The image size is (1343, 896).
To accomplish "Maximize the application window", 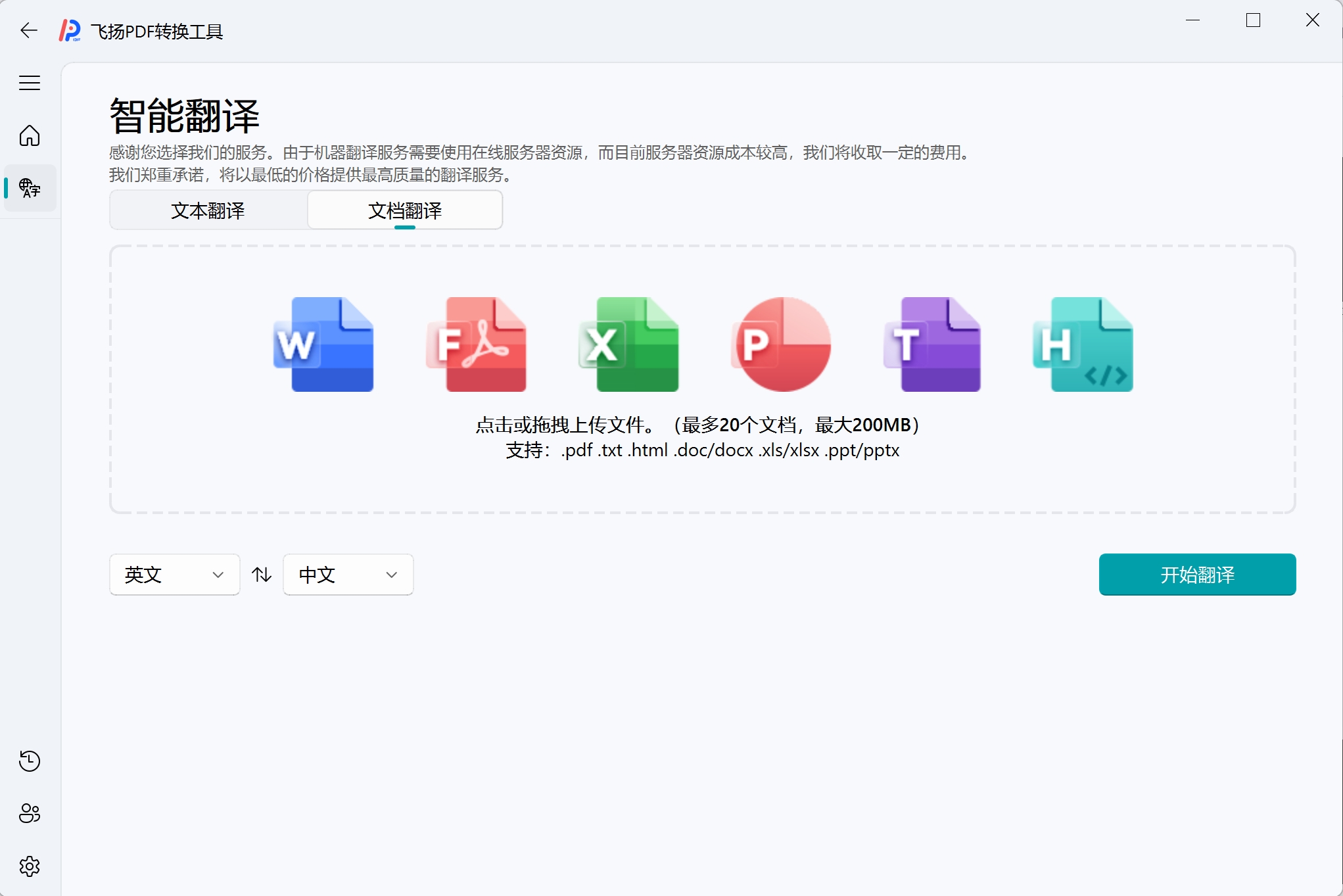I will coord(1253,20).
